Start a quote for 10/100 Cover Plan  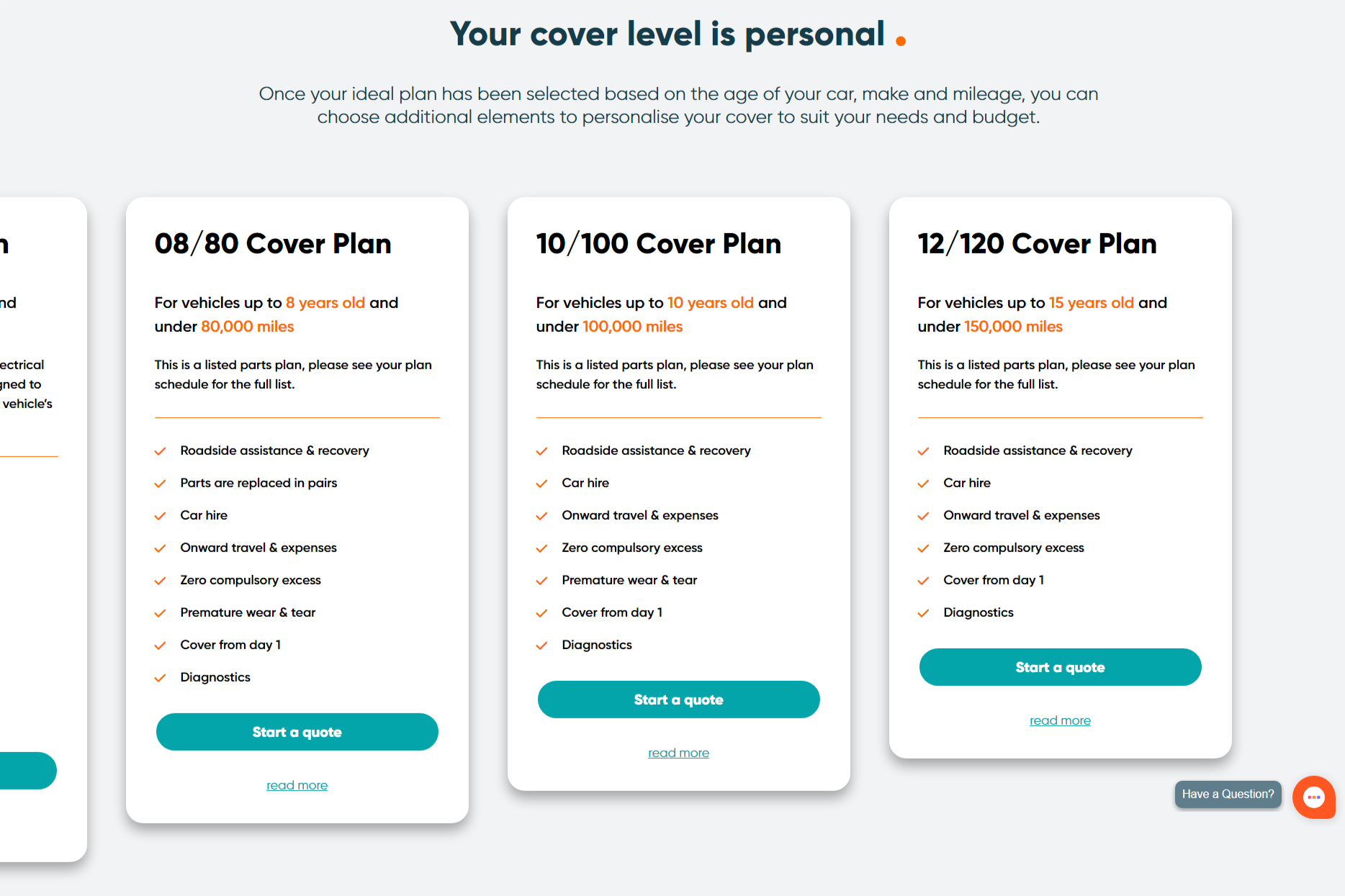(x=678, y=700)
